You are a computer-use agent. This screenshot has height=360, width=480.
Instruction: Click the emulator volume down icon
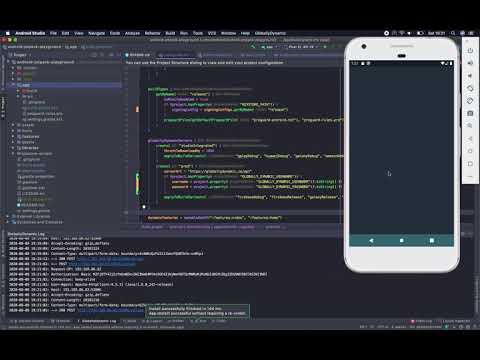pyautogui.click(x=470, y=76)
